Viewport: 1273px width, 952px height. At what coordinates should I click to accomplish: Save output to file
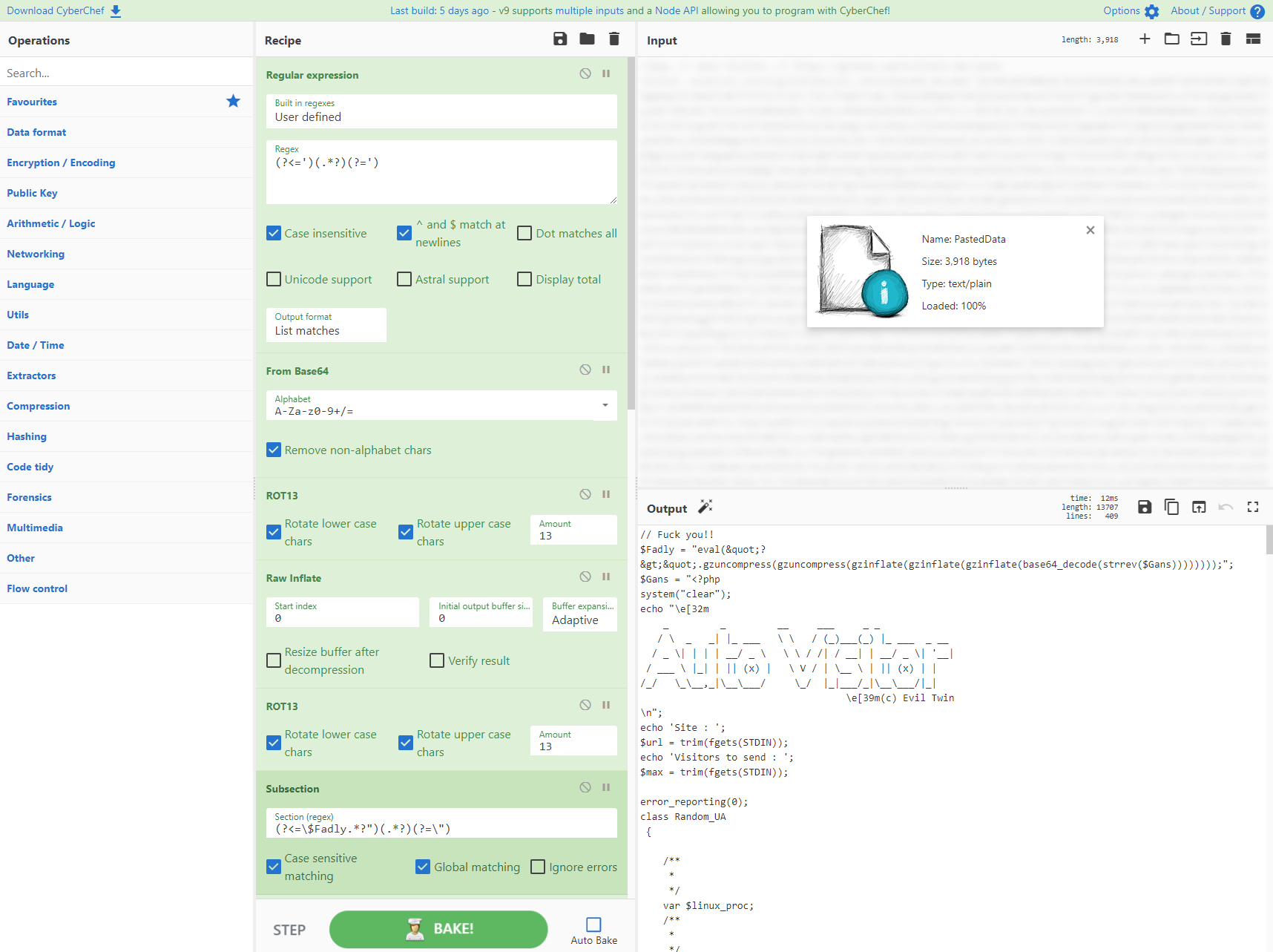pos(1145,507)
